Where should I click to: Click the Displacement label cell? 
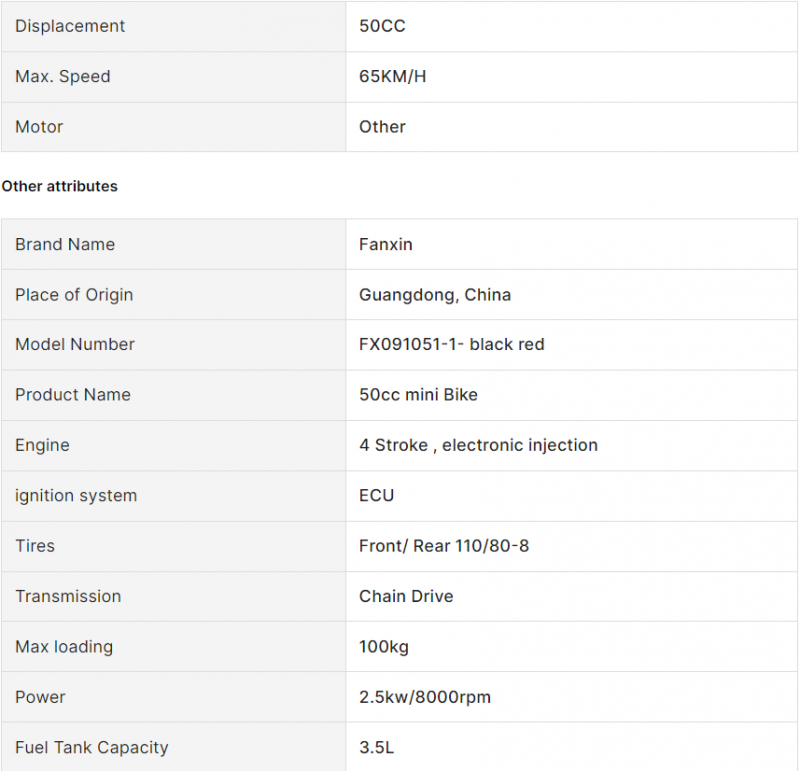pyautogui.click(x=173, y=26)
